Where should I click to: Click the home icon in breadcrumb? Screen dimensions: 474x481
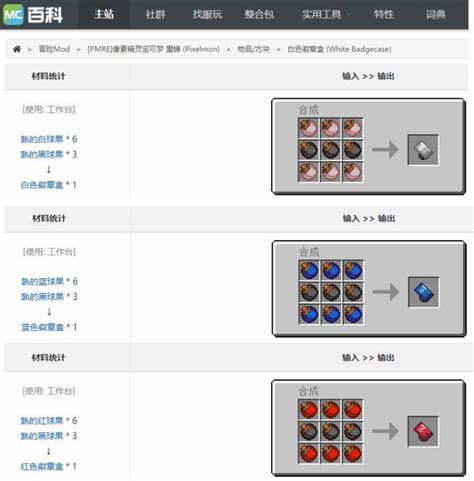(17, 49)
